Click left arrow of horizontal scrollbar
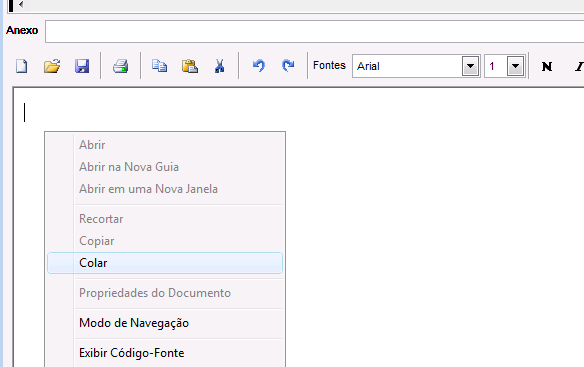Viewport: 584px width, 367px height. [x=21, y=5]
